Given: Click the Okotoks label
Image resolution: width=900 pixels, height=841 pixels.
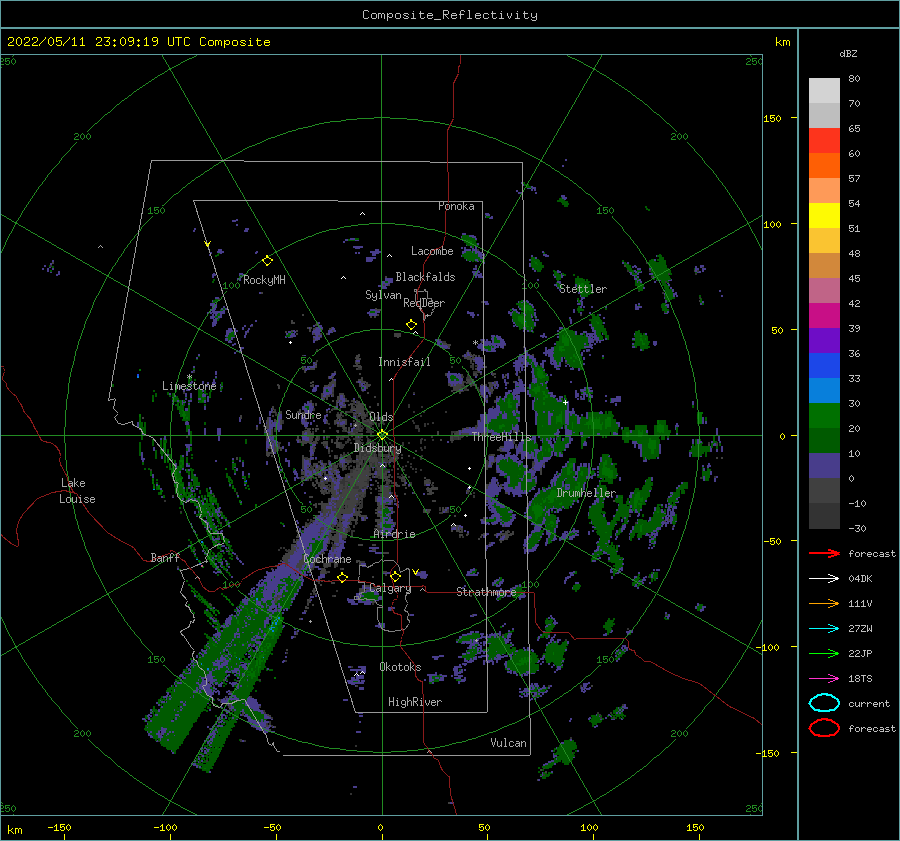Looking at the screenshot, I should click(400, 667).
